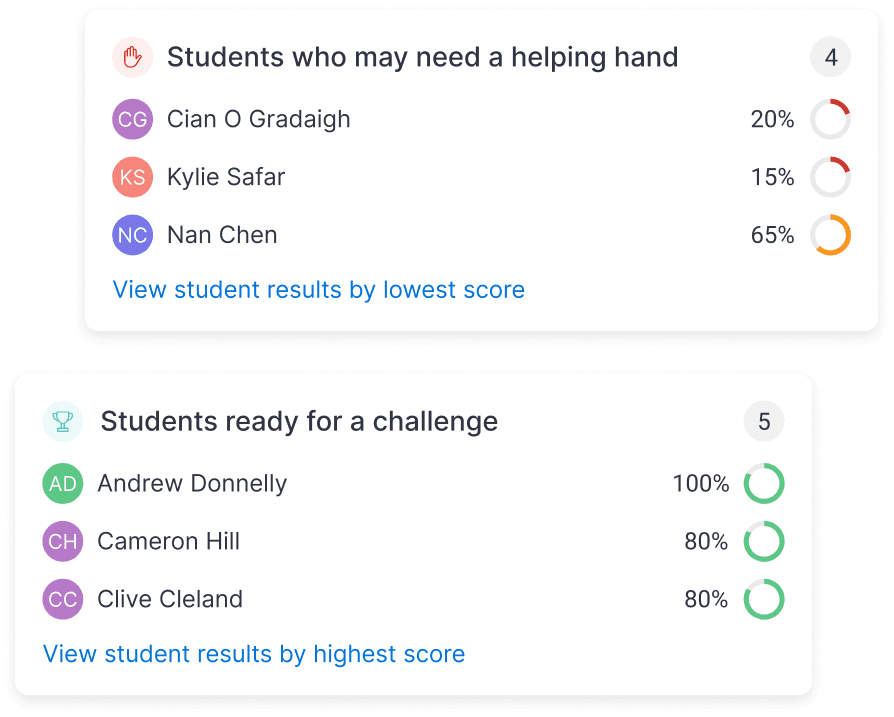This screenshot has width=894, height=717.
Task: Open view student results by highest score
Action: [x=254, y=654]
